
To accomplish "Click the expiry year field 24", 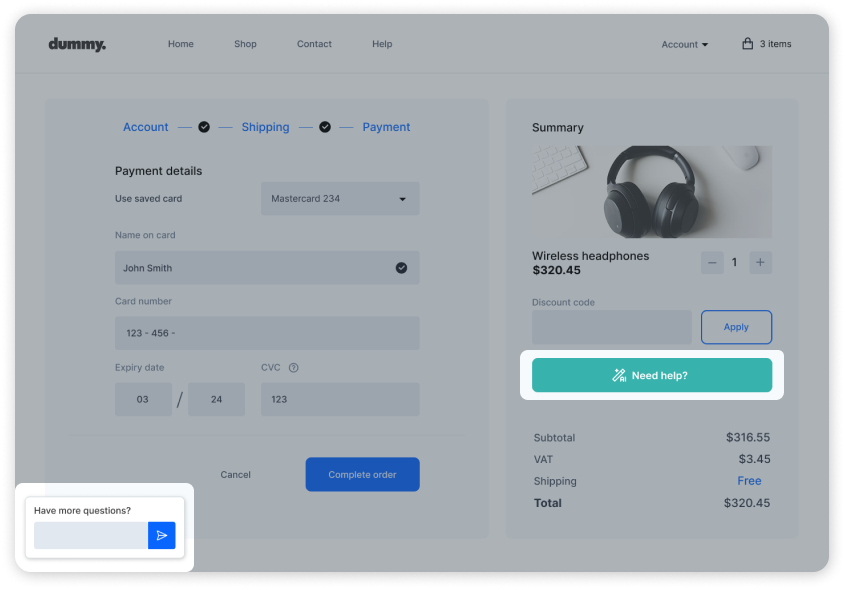I will pyautogui.click(x=216, y=399).
